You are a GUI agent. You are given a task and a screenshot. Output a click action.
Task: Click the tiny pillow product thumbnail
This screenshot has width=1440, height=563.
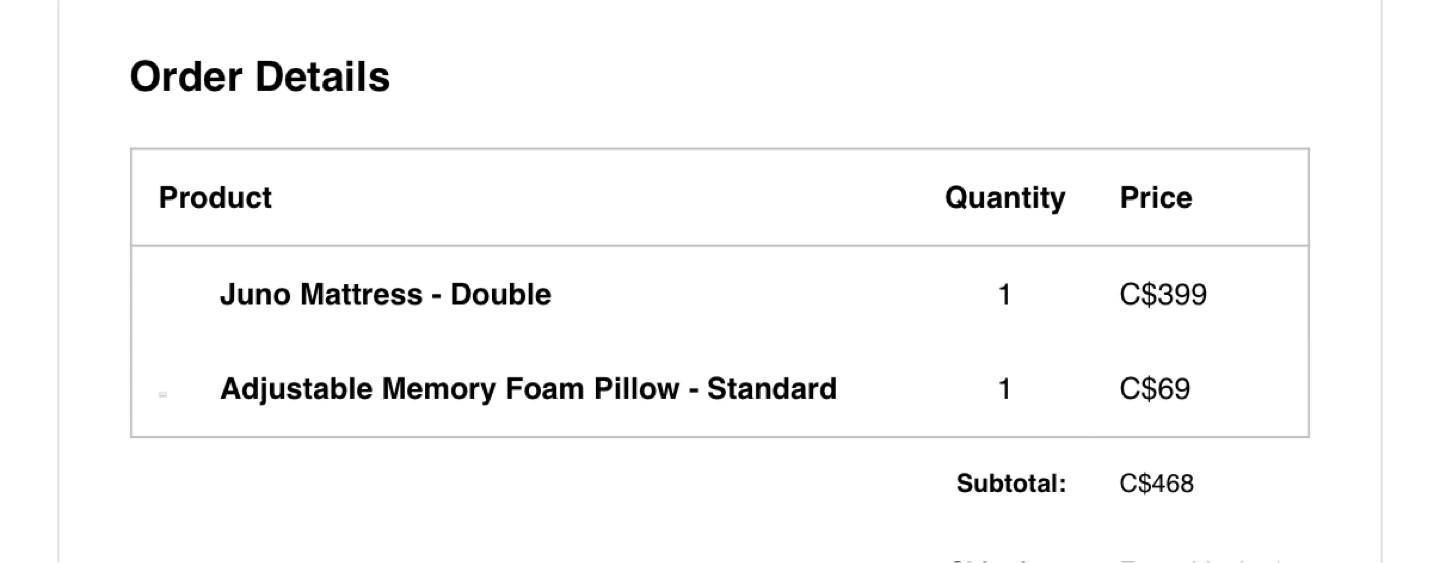163,395
